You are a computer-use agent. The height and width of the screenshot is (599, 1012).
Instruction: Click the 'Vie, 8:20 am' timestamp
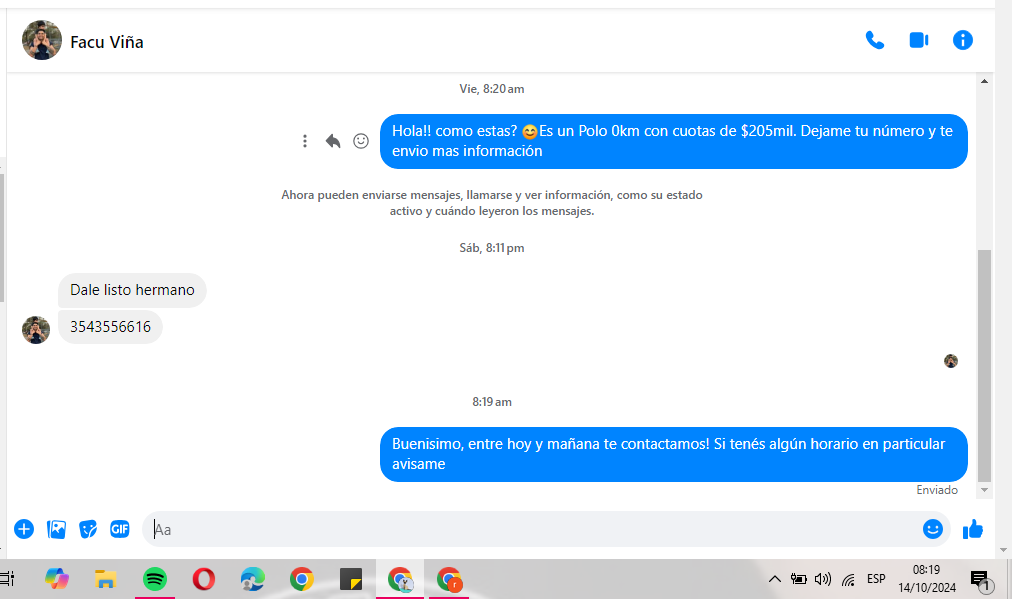point(492,89)
